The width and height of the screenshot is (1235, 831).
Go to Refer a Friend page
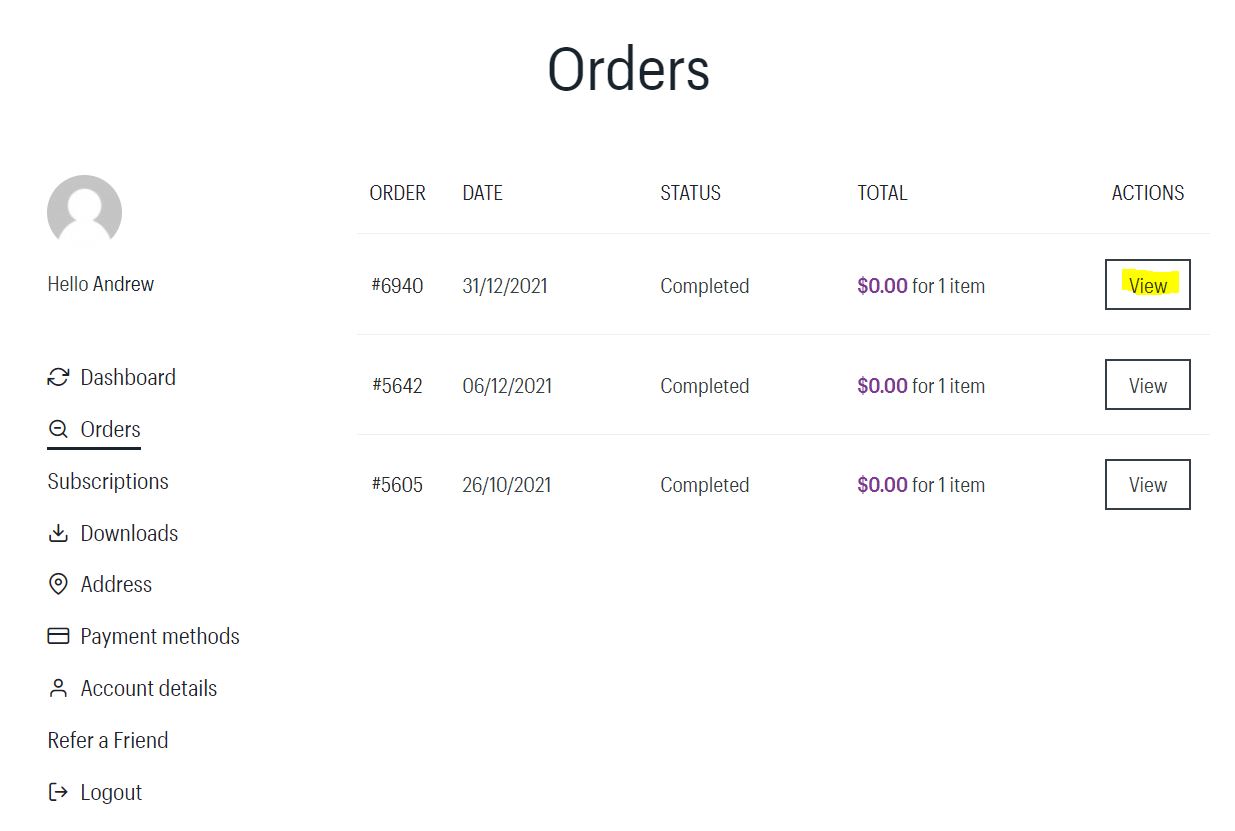click(x=108, y=740)
